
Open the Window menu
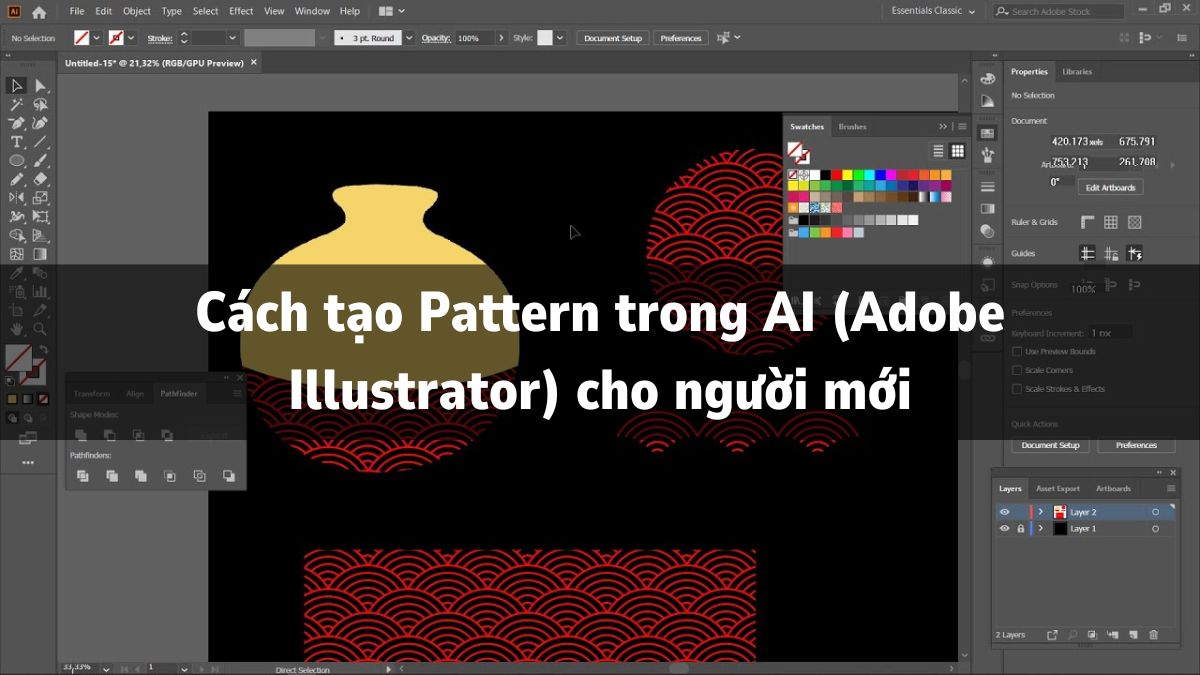[x=312, y=11]
